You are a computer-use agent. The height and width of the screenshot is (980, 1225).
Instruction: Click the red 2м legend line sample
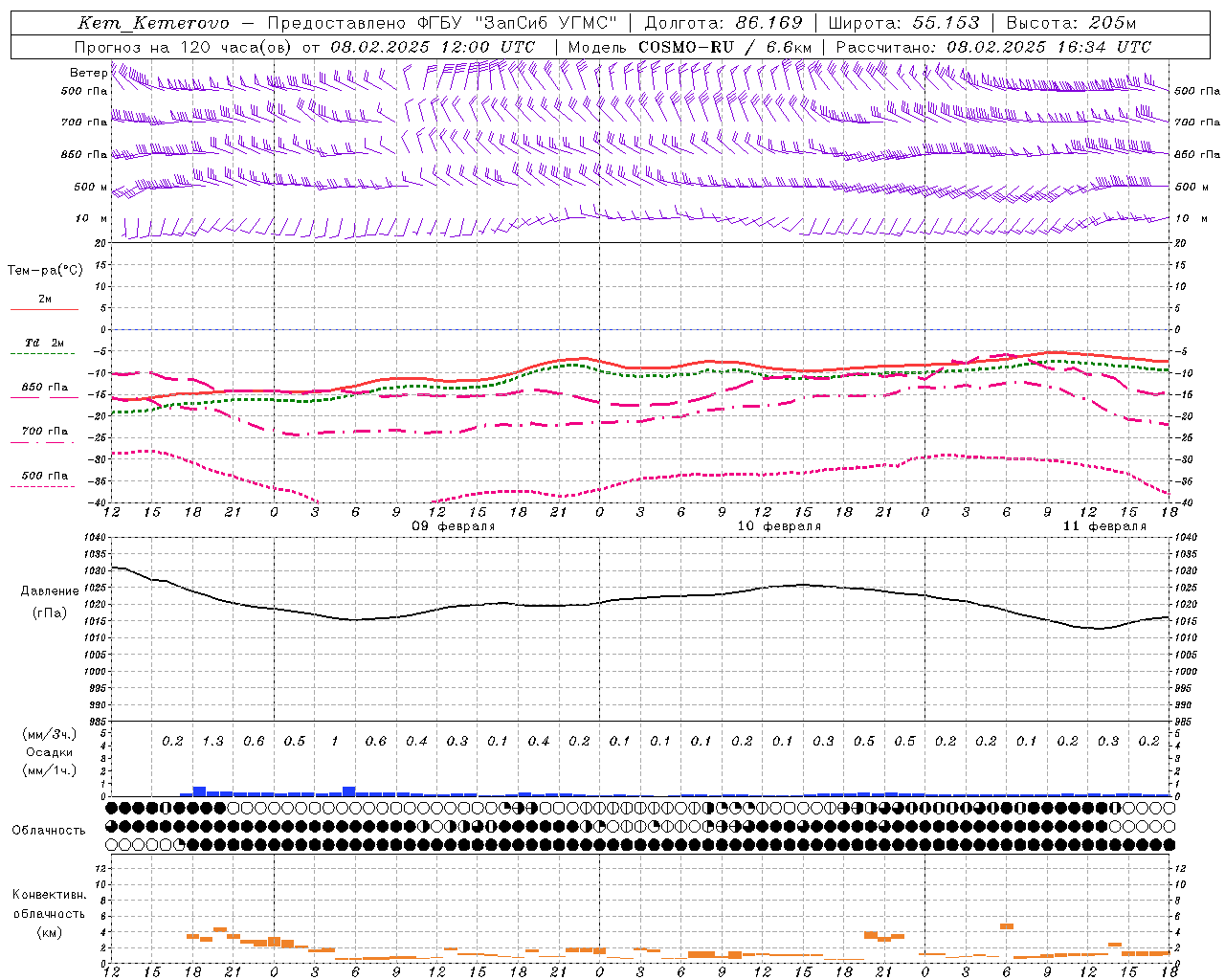[44, 310]
